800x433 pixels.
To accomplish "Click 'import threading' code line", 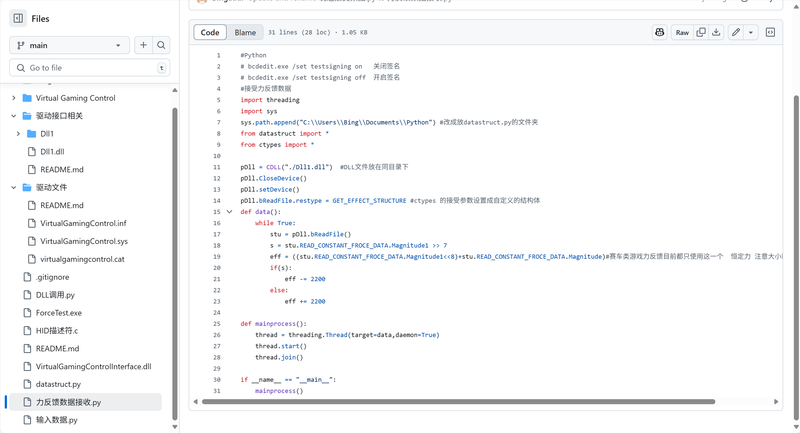I will pos(270,100).
